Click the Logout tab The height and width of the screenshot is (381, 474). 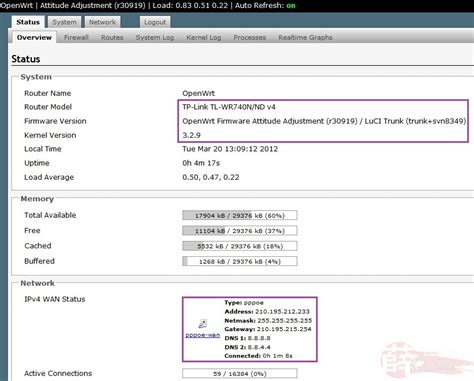pyautogui.click(x=155, y=22)
